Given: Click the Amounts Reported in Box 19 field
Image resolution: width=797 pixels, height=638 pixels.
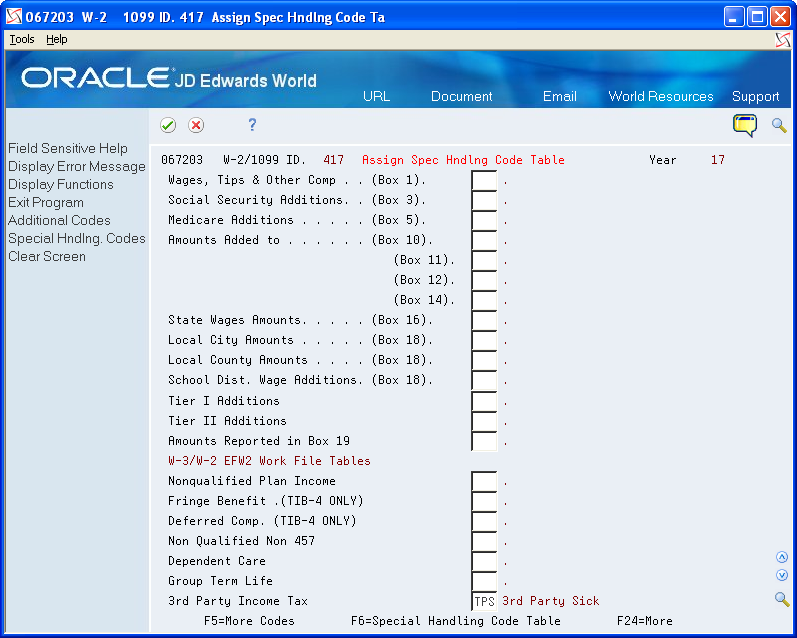Looking at the screenshot, I should (x=484, y=441).
